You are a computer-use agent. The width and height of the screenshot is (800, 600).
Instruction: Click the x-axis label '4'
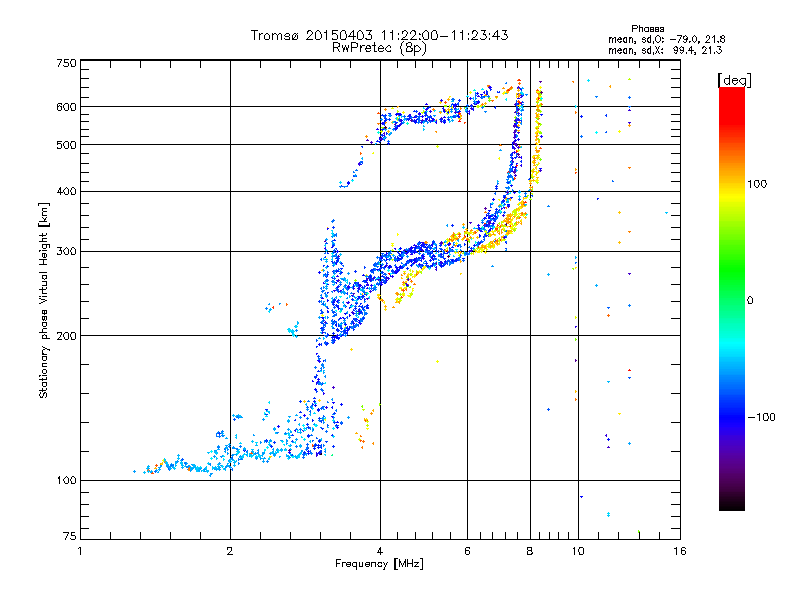(380, 551)
